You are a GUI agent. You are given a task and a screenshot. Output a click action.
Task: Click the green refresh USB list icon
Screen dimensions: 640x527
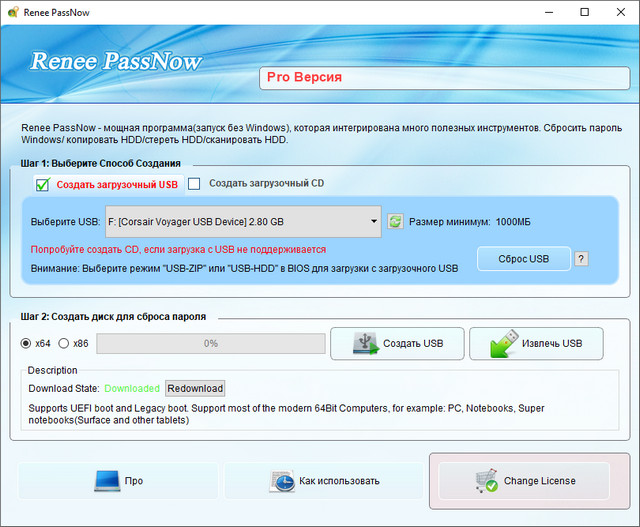click(395, 222)
